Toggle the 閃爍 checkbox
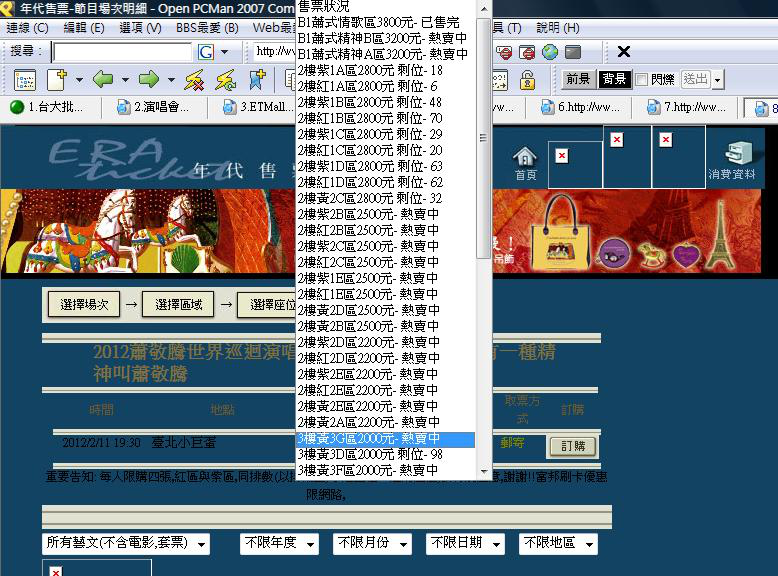The height and width of the screenshot is (576, 778). coord(642,79)
